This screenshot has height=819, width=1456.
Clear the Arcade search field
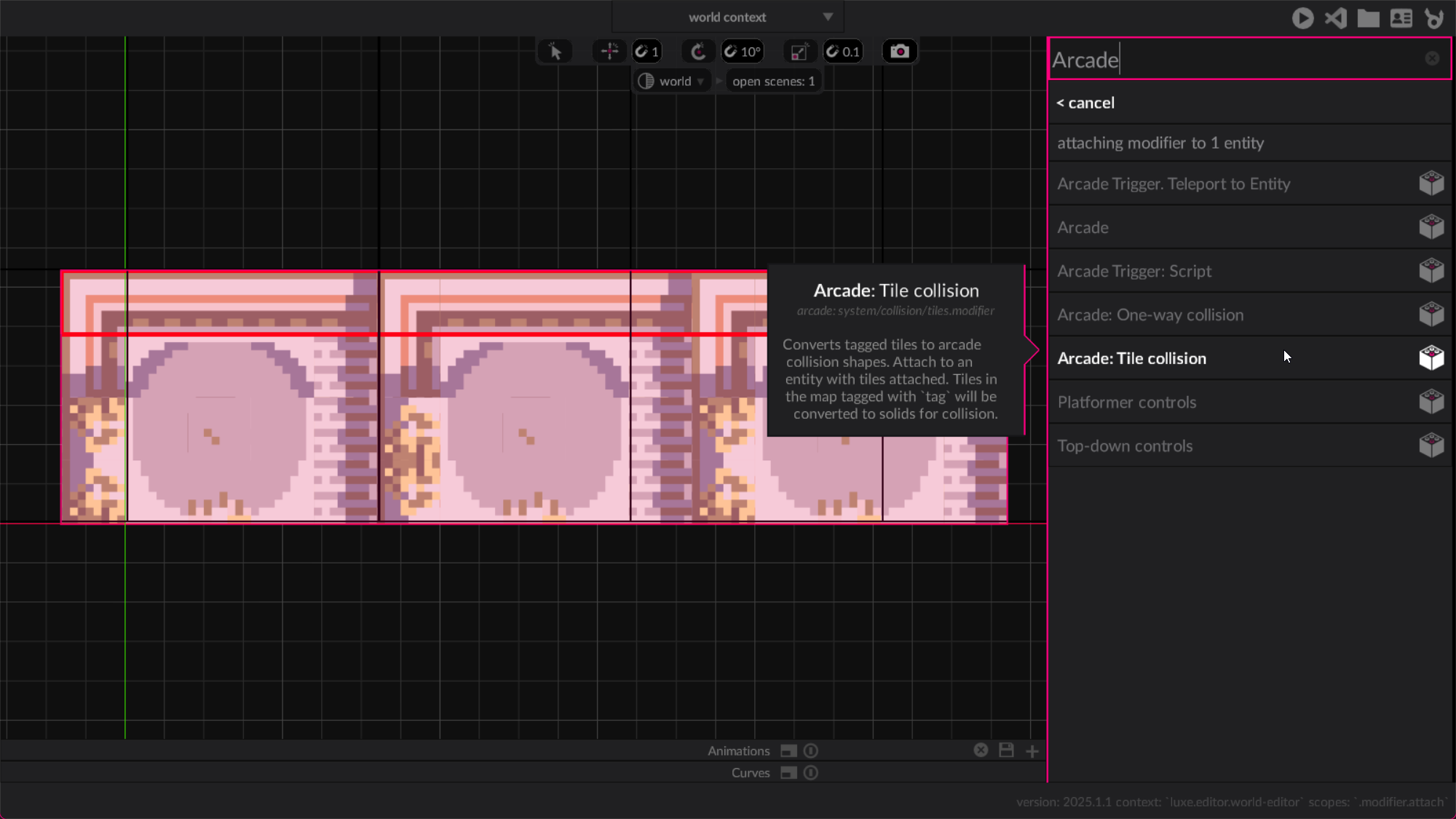click(x=1431, y=58)
